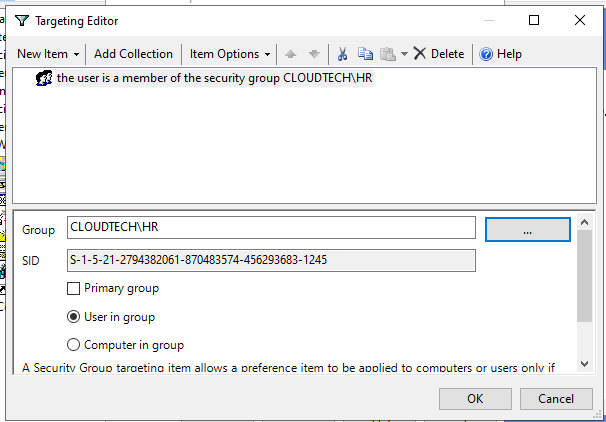Open the New Item dropdown
This screenshot has width=606, height=422.
[49, 54]
